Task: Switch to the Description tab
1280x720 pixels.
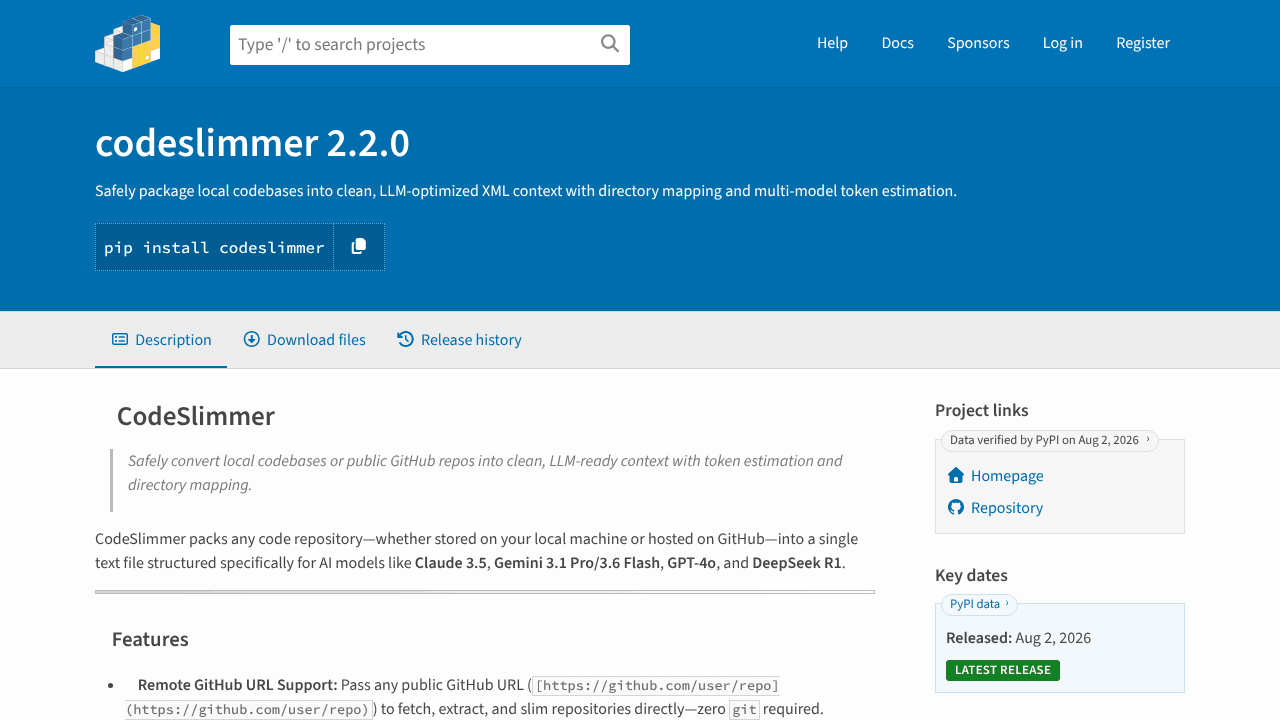Action: click(161, 340)
